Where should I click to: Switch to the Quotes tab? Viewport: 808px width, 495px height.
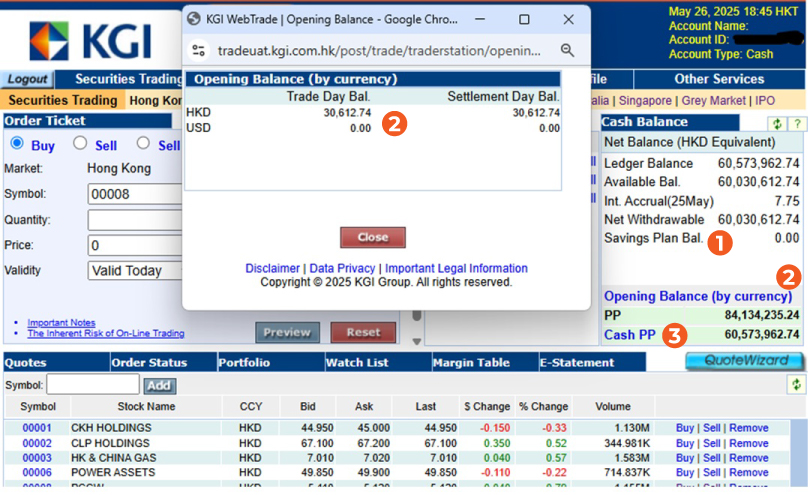coord(56,362)
